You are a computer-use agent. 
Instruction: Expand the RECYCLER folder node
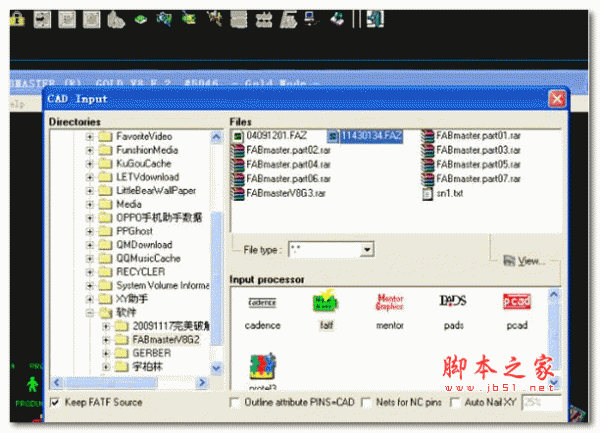tap(90, 272)
